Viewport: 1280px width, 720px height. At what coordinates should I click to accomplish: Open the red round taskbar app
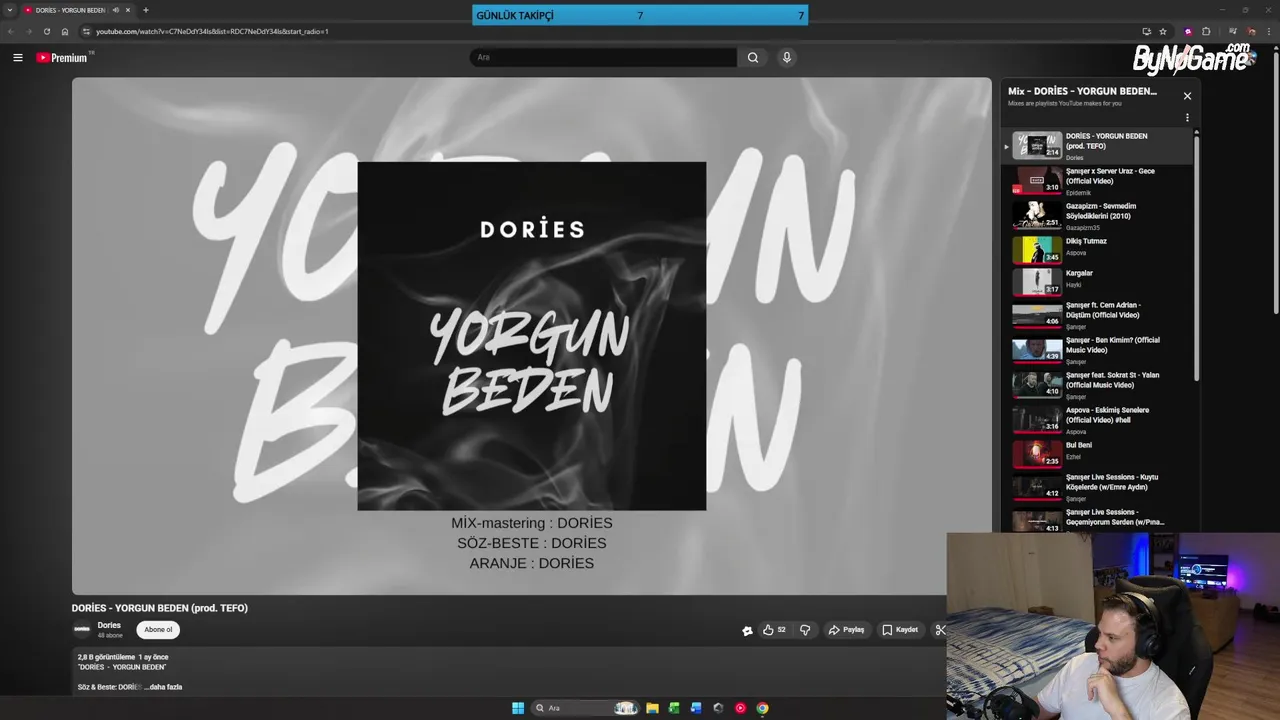click(740, 708)
